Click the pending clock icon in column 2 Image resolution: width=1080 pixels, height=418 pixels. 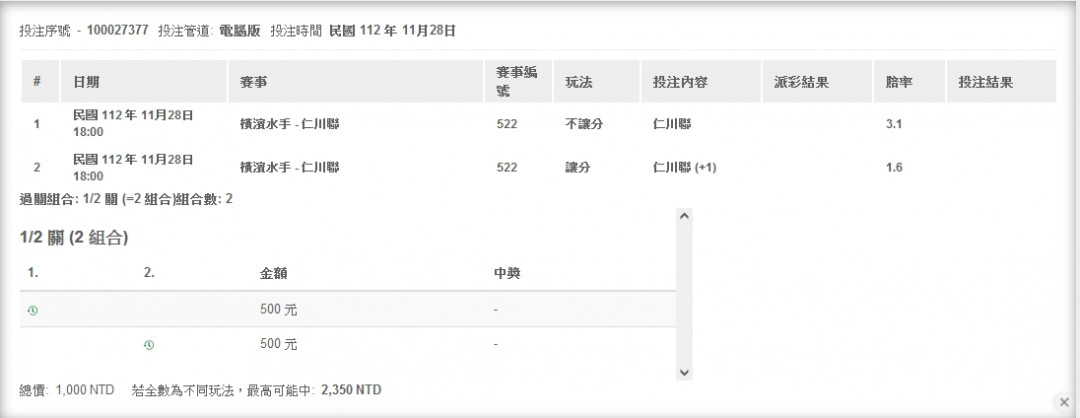pyautogui.click(x=149, y=344)
